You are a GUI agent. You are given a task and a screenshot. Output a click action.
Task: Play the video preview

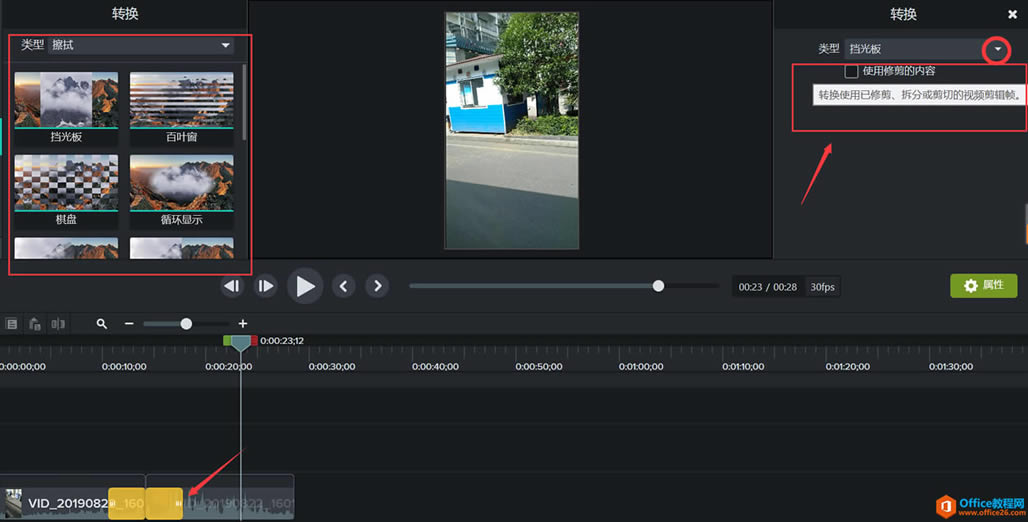(x=305, y=286)
